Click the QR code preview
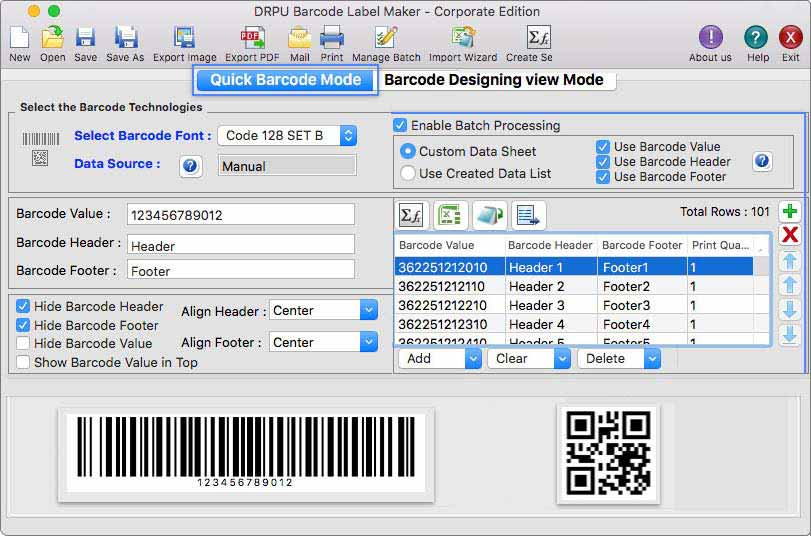Image resolution: width=811 pixels, height=536 pixels. coord(608,454)
